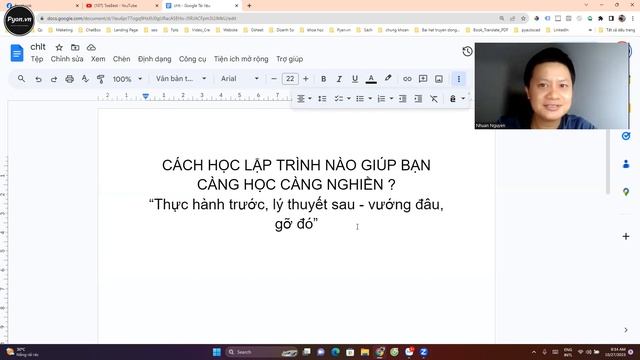This screenshot has width=640, height=360.
Task: Open the Xem menu
Action: pyautogui.click(x=98, y=59)
